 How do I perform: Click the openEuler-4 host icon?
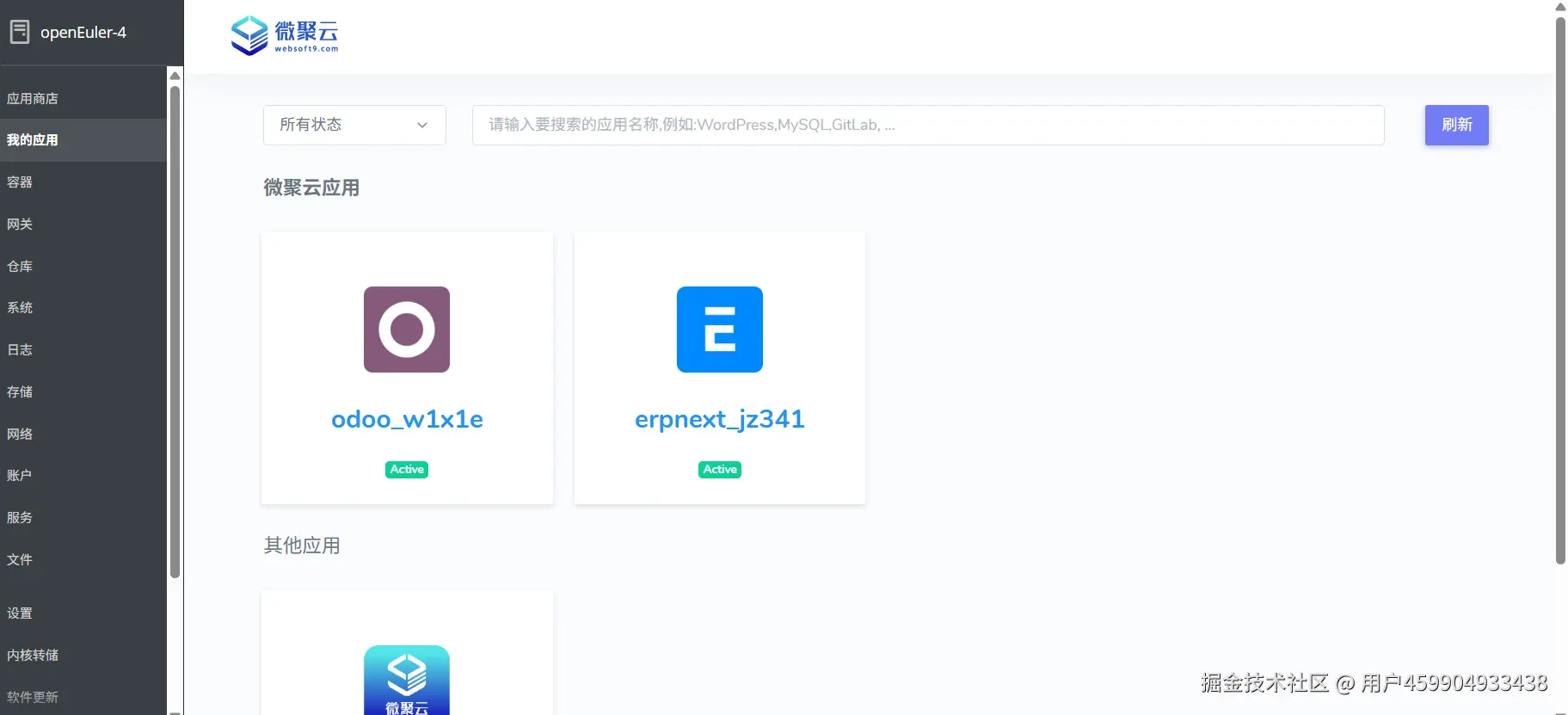tap(20, 33)
